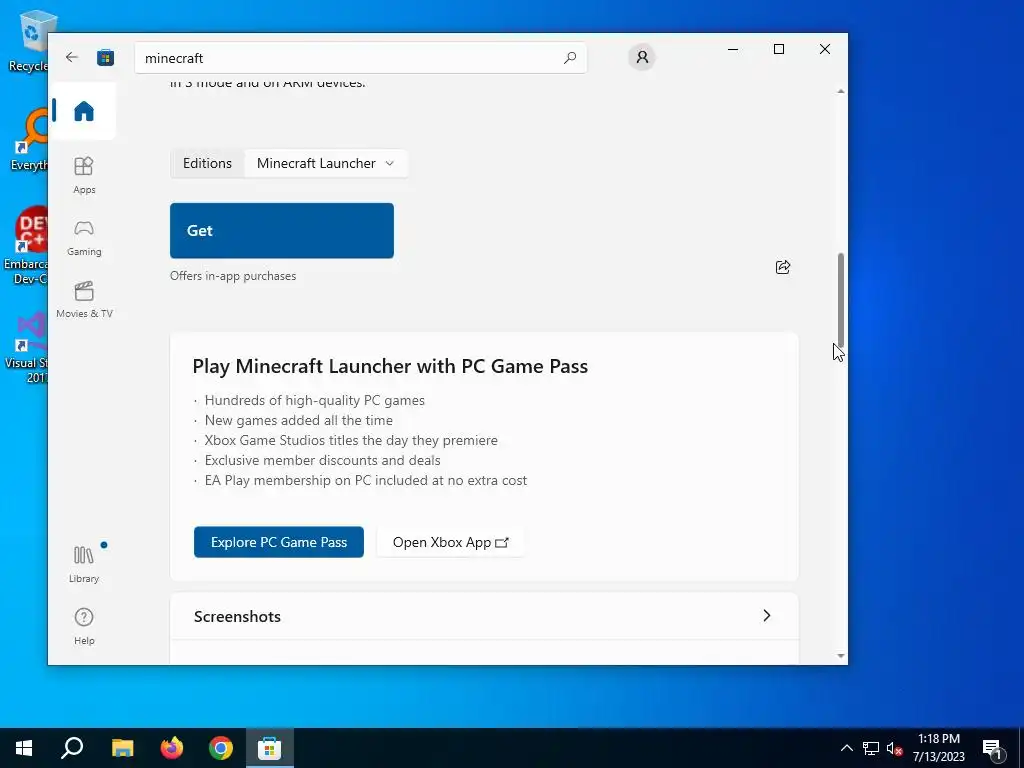
Task: Click 'Xbox Game Studios titles' bullet text
Action: 351,440
